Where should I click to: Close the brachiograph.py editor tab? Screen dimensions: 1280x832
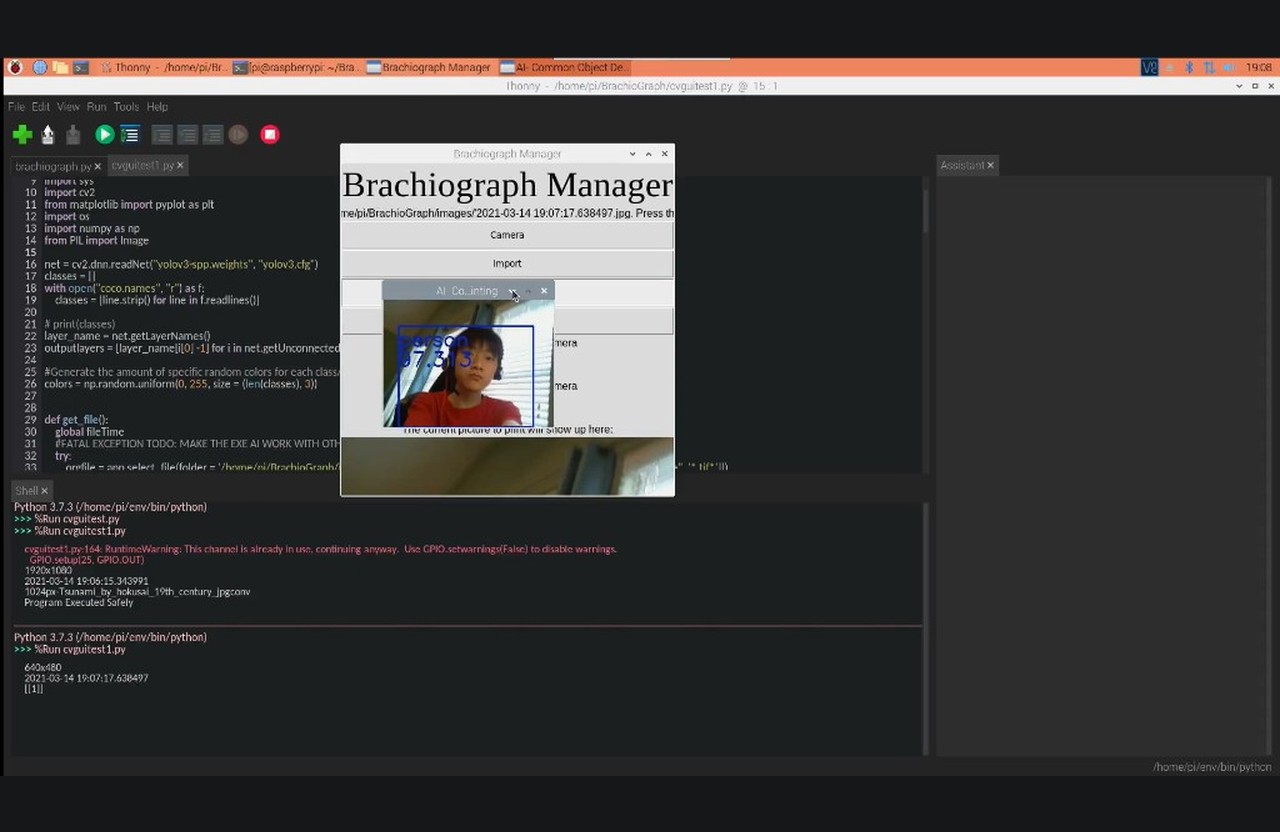point(97,166)
